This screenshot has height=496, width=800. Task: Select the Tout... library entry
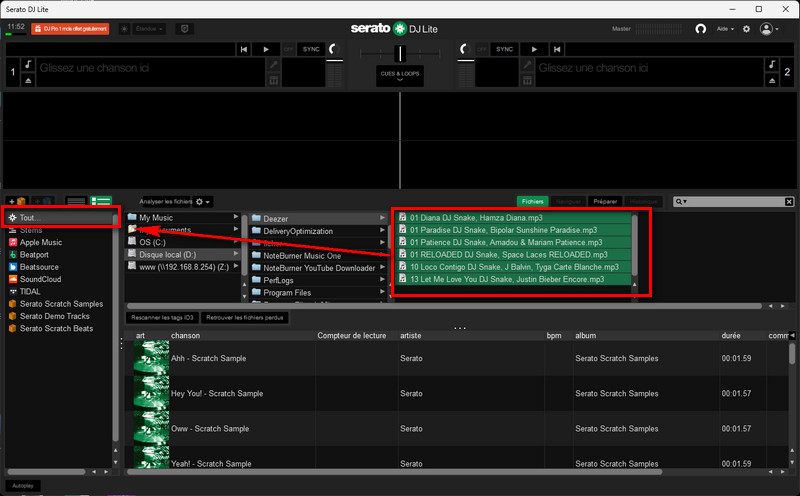point(61,217)
